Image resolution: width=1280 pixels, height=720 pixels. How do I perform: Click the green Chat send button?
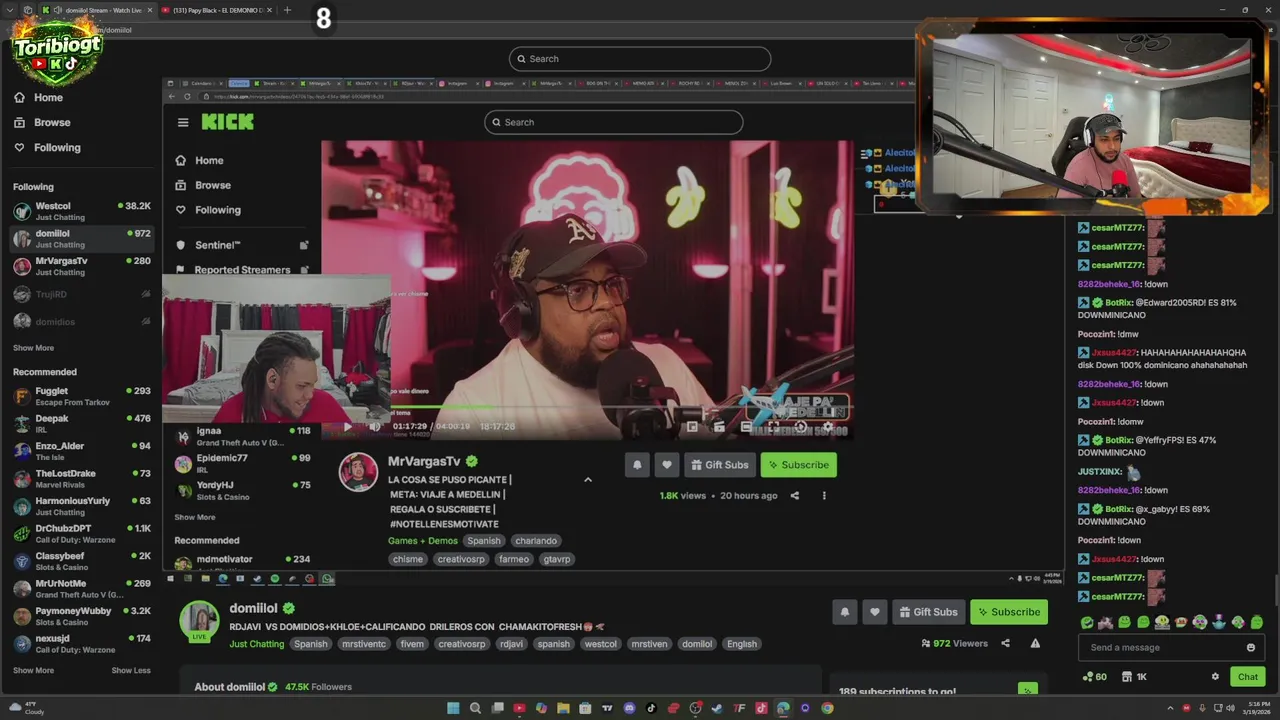click(x=1247, y=677)
